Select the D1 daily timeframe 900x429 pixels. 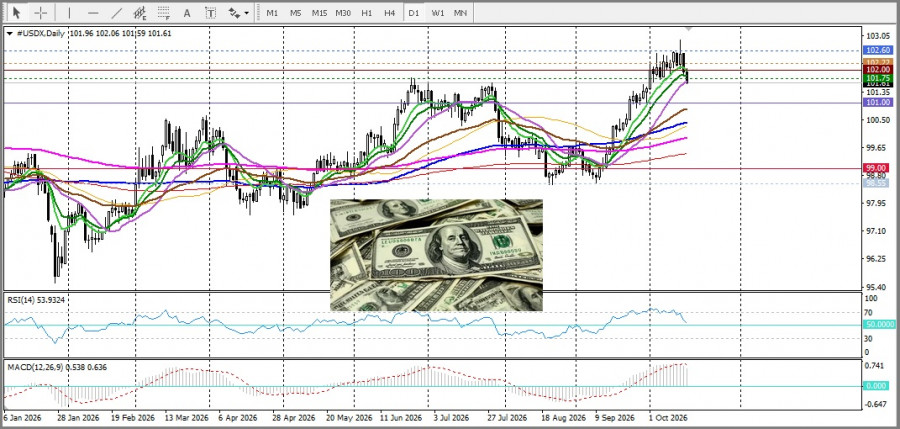tap(413, 13)
